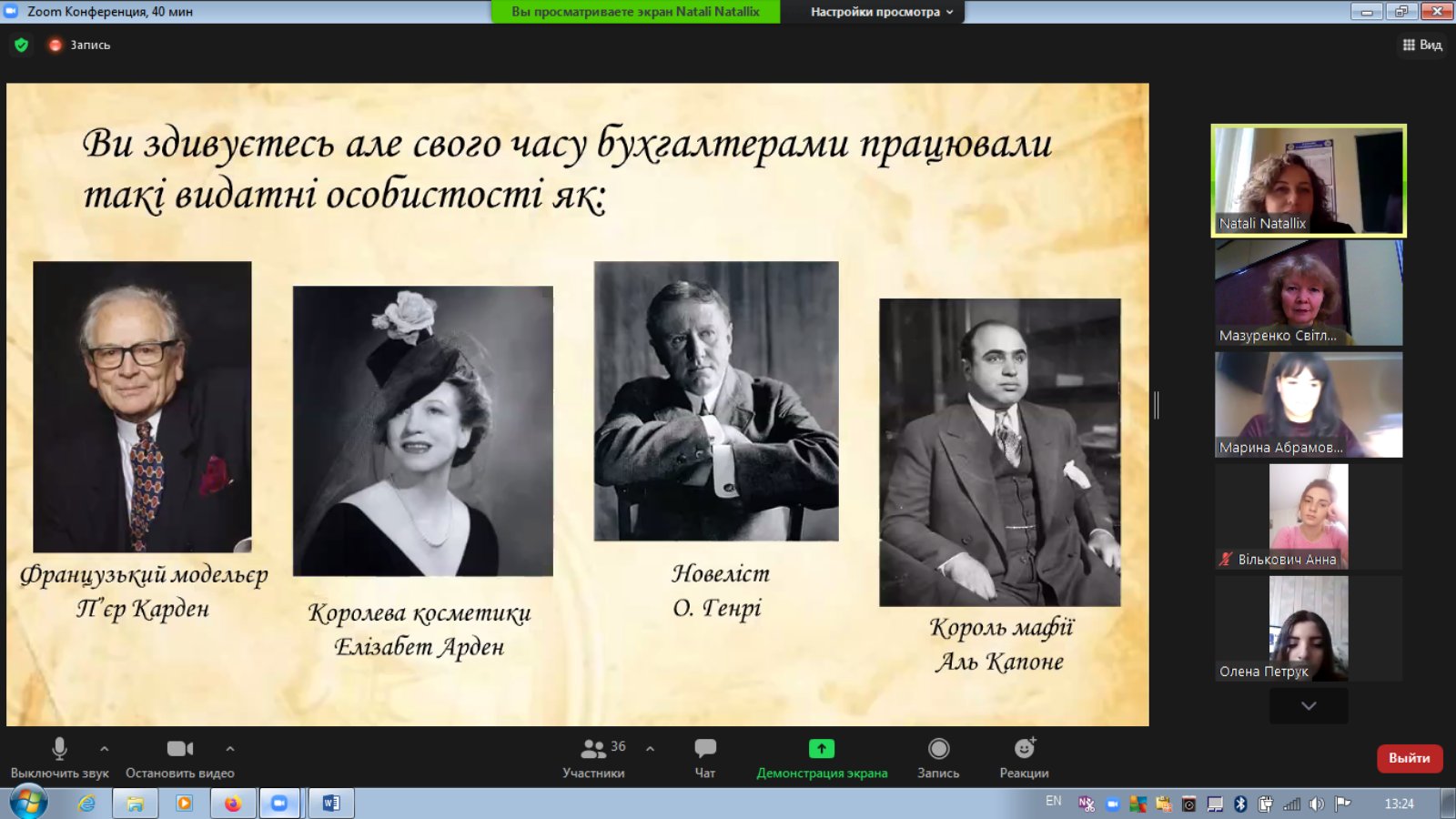Viewport: 1456px width, 819px height.
Task: Click the Єлізабет Арден portrait on slide
Action: [423, 431]
